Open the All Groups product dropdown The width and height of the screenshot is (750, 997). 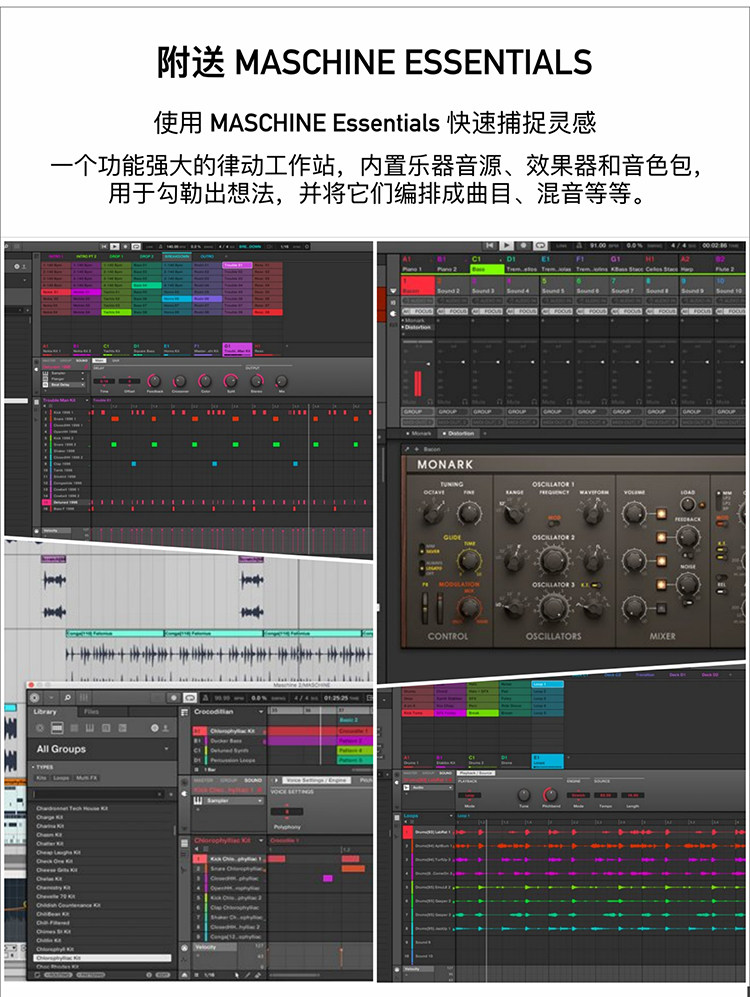click(x=102, y=749)
